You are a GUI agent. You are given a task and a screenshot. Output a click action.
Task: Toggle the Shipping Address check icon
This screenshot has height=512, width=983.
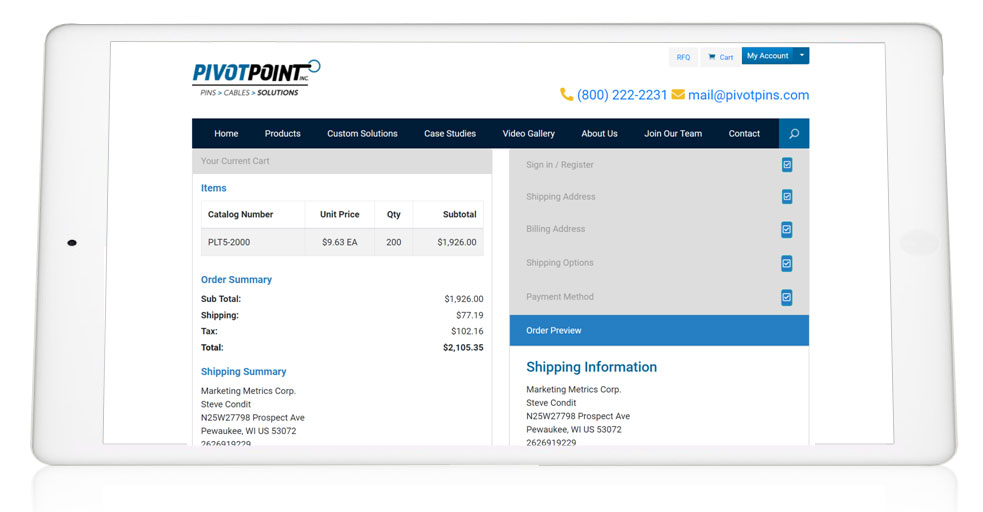(787, 197)
